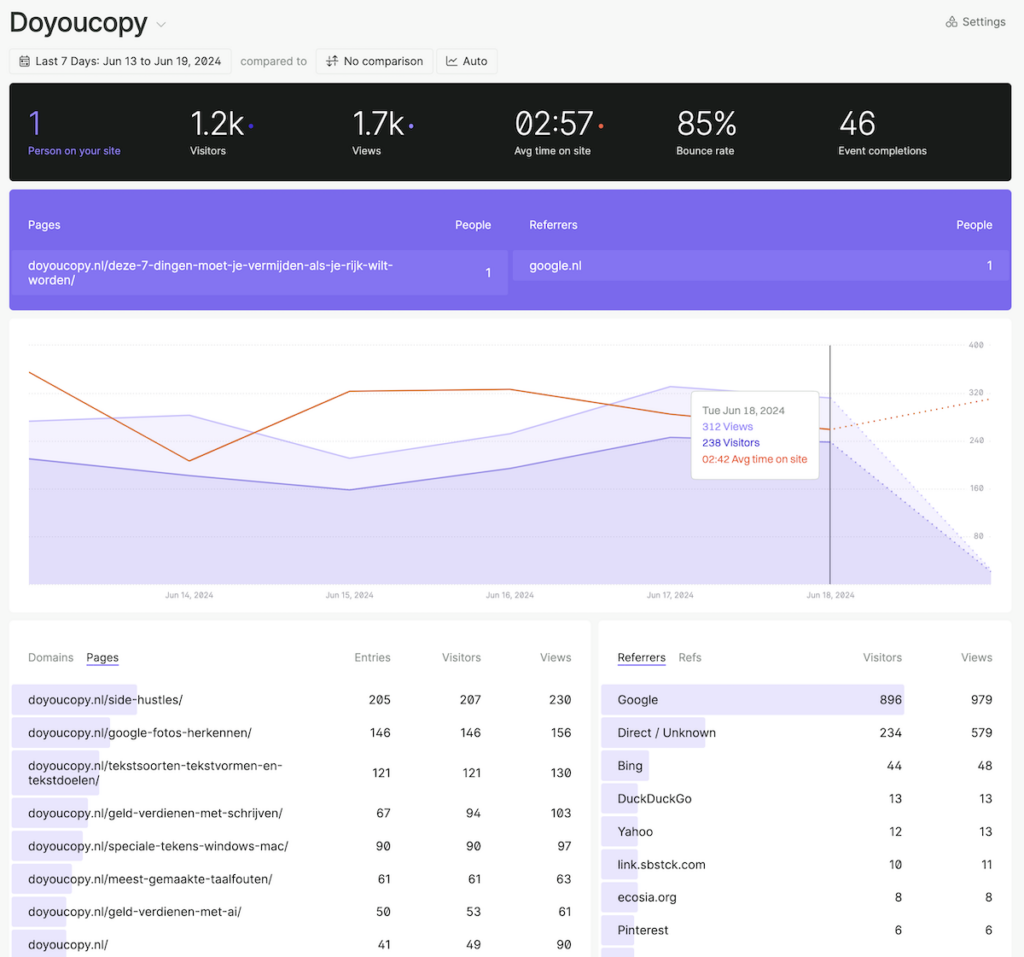This screenshot has width=1024, height=957.
Task: Click the chart icon beside Auto
Action: pos(452,61)
